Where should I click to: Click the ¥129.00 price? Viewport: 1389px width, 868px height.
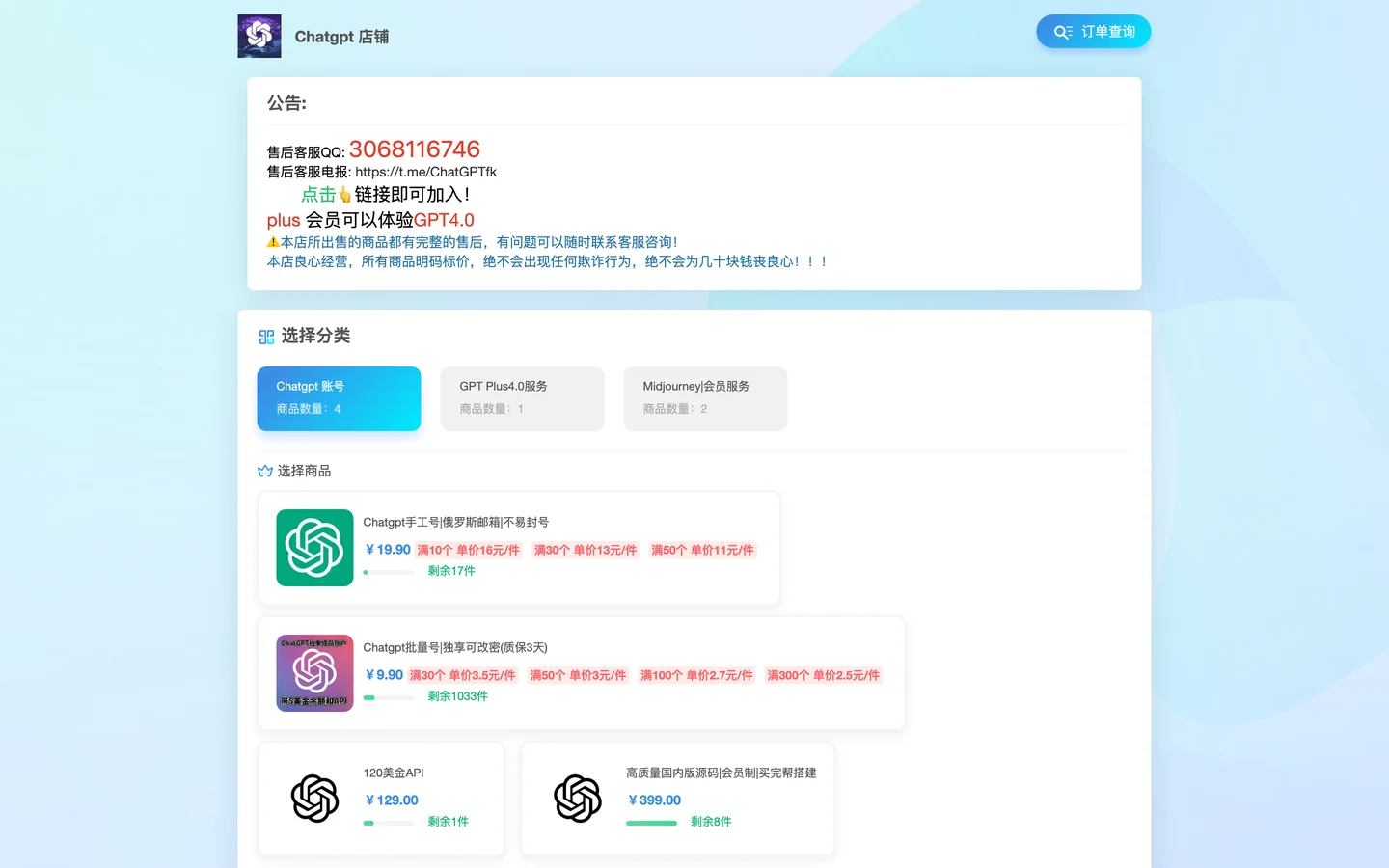click(392, 800)
